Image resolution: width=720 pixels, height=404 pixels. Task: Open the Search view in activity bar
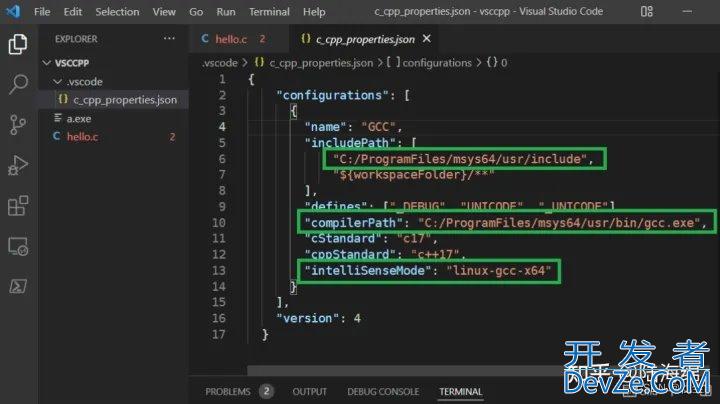tap(18, 84)
